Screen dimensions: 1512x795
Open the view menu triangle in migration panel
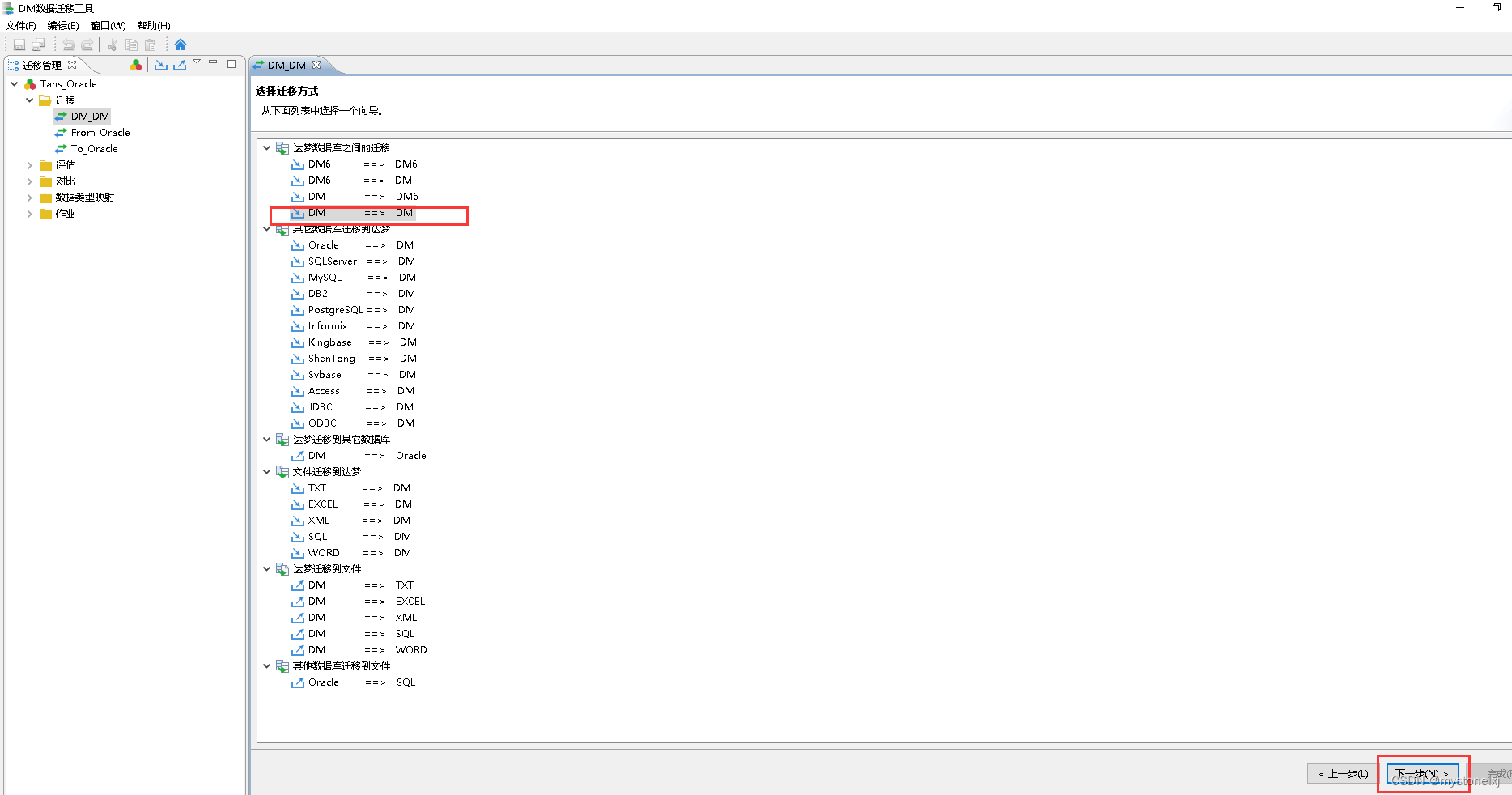(x=197, y=62)
